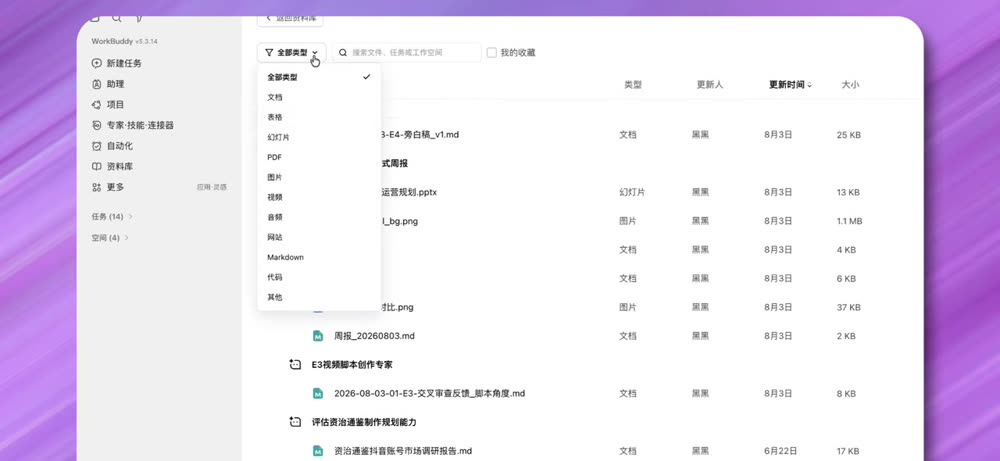Viewport: 1000px width, 461px height.
Task: Click the 项目 sidebar icon
Action: (x=96, y=105)
